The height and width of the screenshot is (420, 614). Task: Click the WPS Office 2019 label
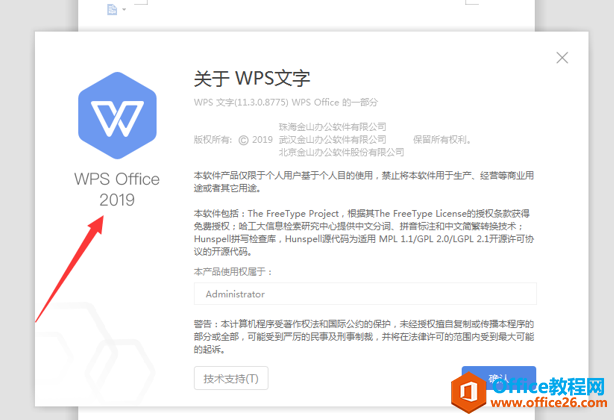coord(117,189)
